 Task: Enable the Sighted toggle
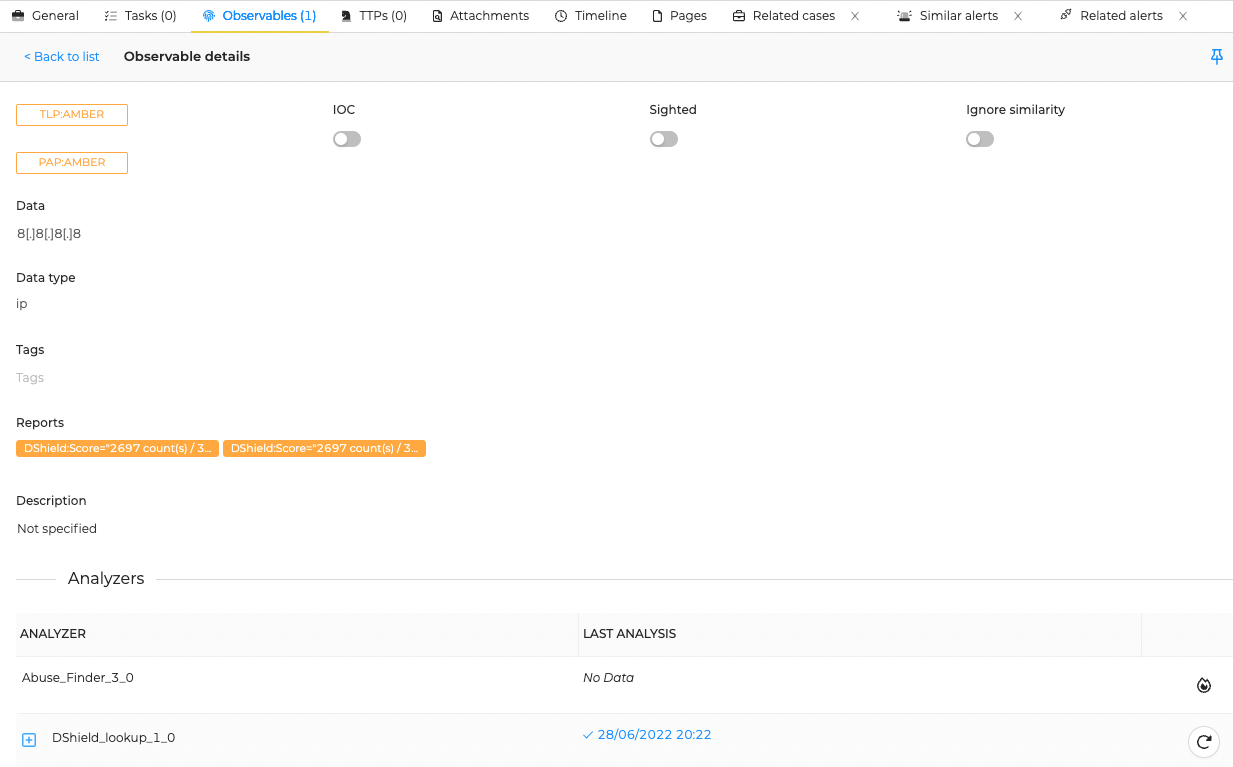663,139
